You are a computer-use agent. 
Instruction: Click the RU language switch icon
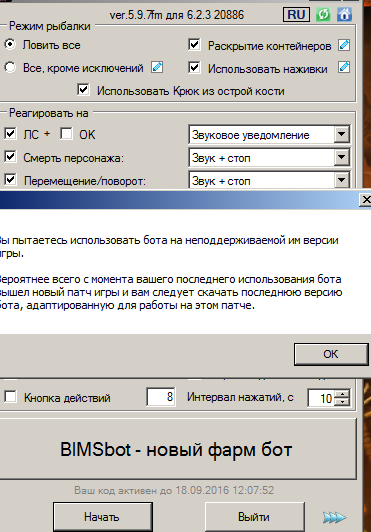[x=296, y=15]
